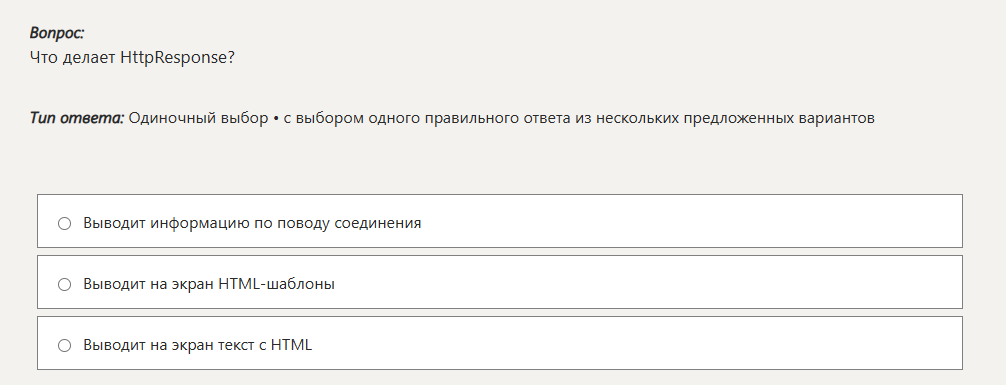Click empty area of the 'текст с HTML' card

[637, 343]
